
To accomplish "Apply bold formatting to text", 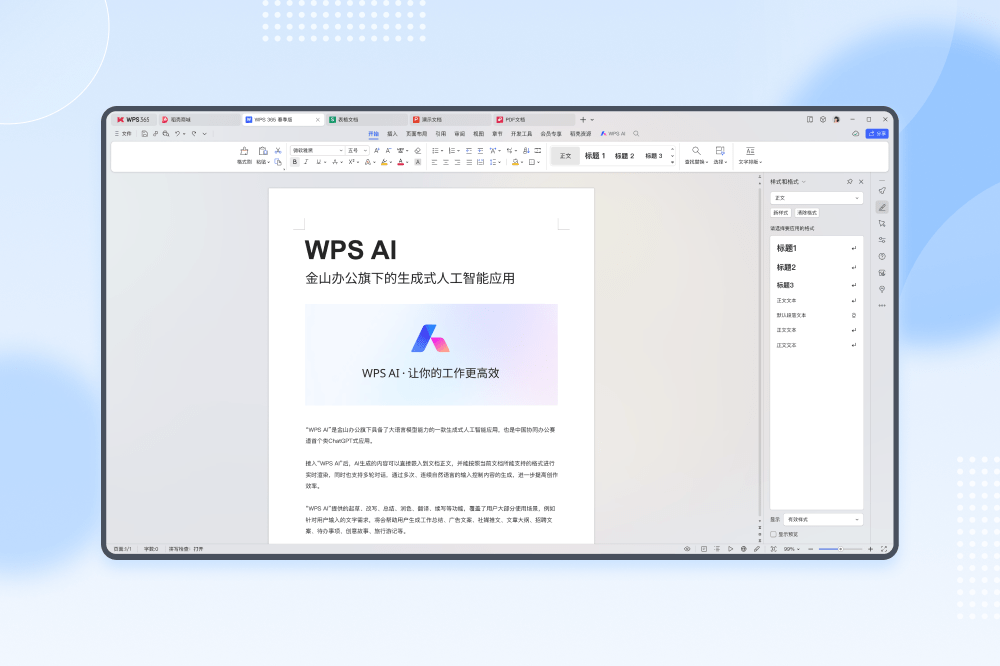I will pos(295,162).
